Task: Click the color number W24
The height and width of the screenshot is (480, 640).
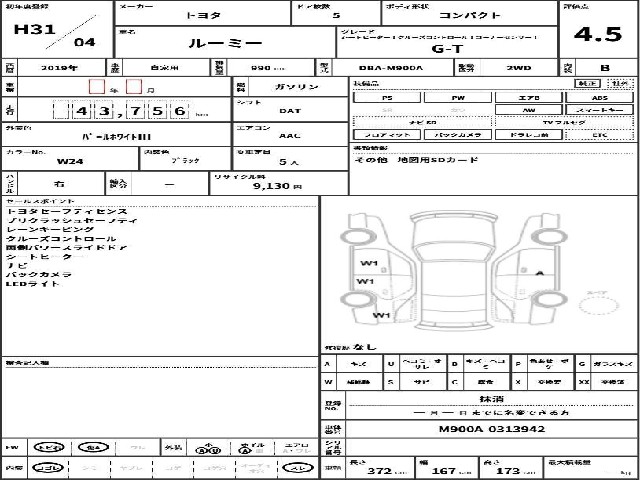Action: click(x=70, y=161)
